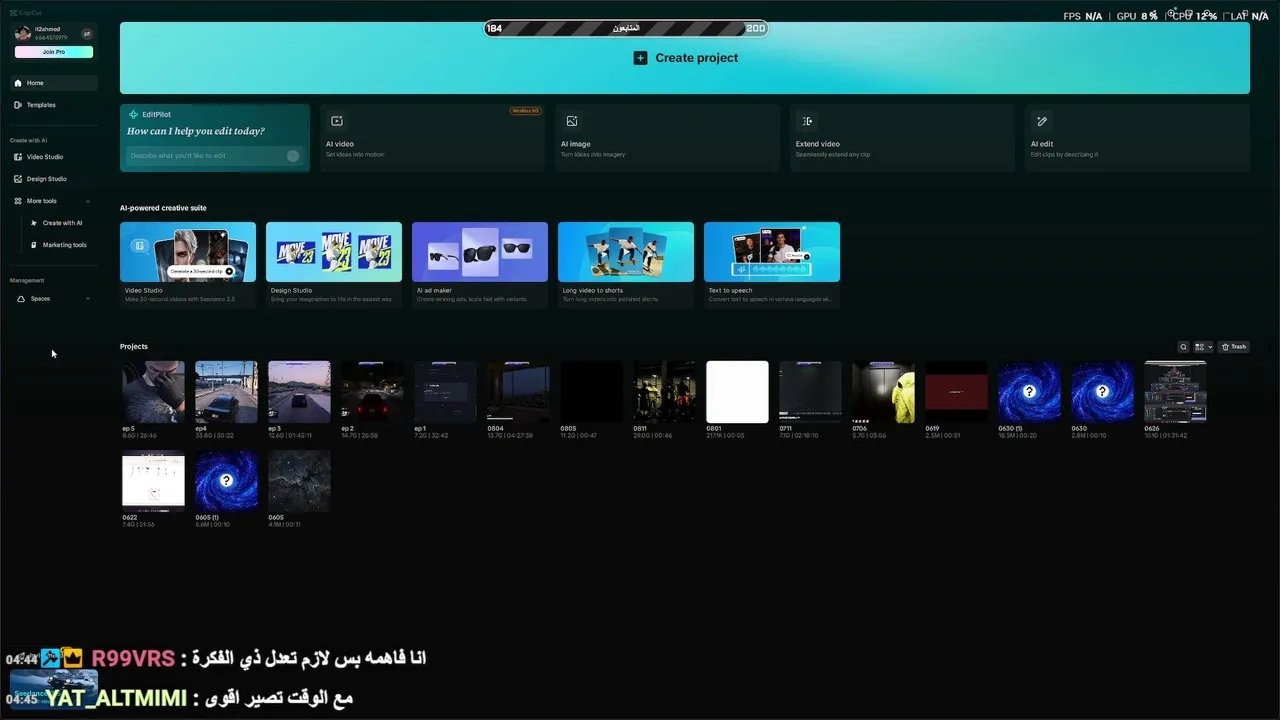Screen dimensions: 1280x720
Task: Open the Video Studio suite card thumbnail
Action: point(188,252)
